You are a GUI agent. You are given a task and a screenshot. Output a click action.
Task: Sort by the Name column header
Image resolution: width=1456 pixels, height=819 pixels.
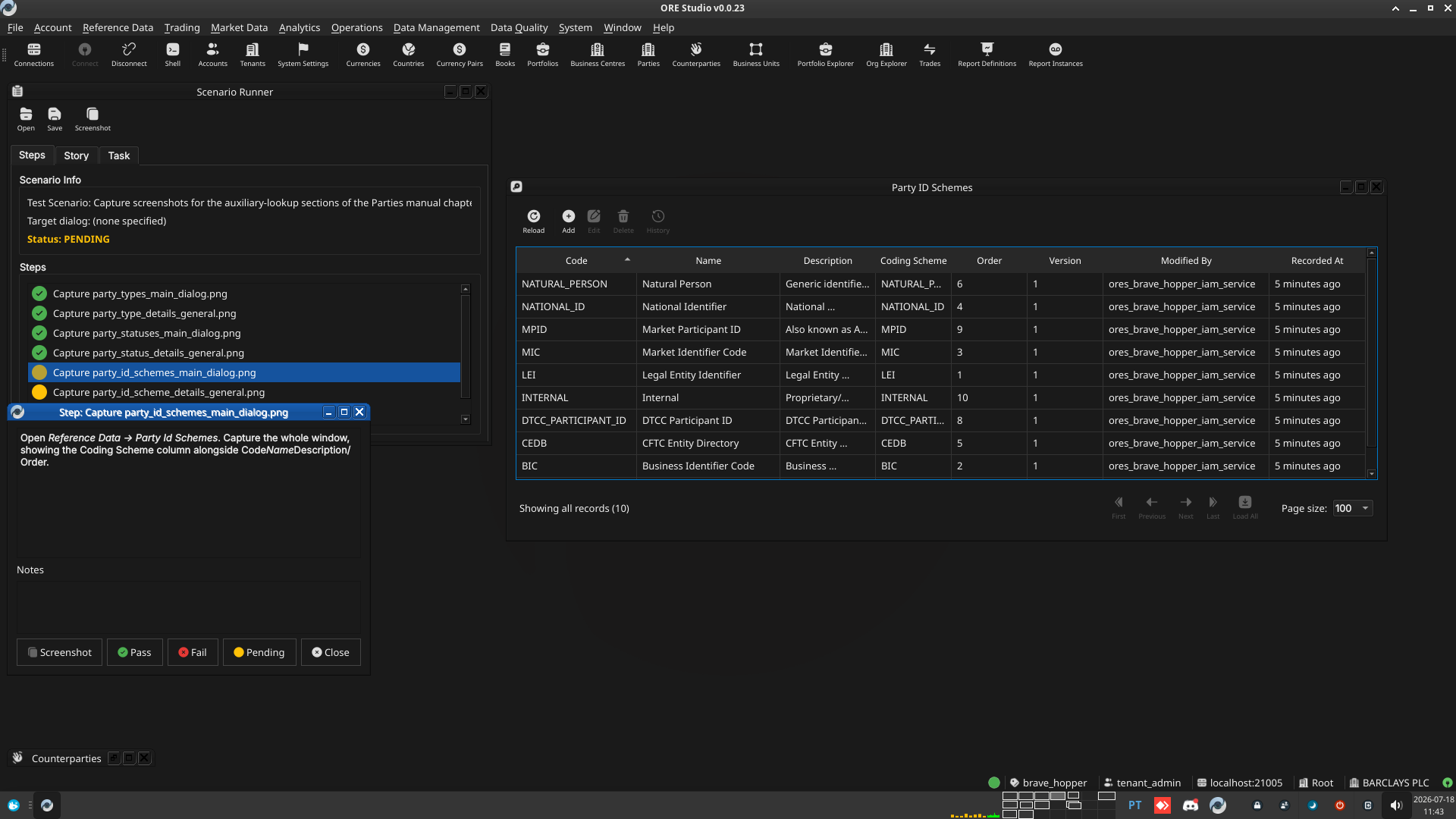(708, 260)
